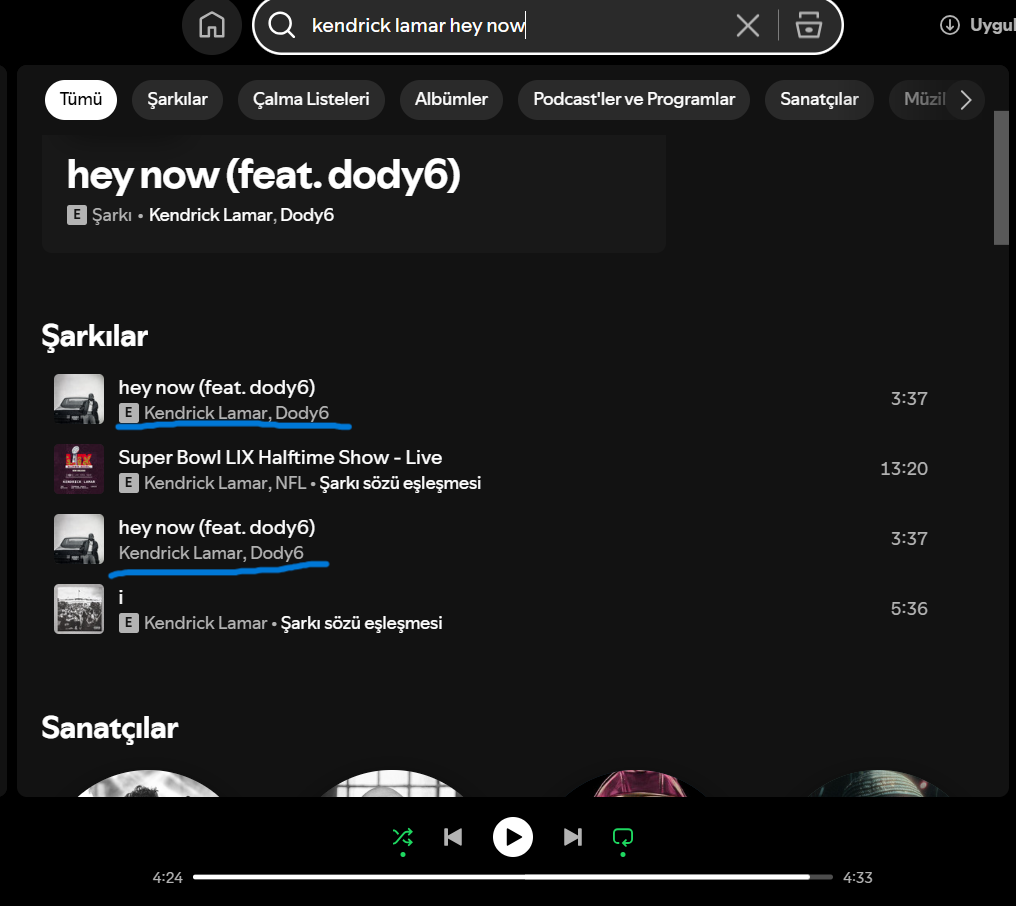Screen dimensions: 1016x906
Task: Click the 13:20 duration text
Action: pos(904,469)
